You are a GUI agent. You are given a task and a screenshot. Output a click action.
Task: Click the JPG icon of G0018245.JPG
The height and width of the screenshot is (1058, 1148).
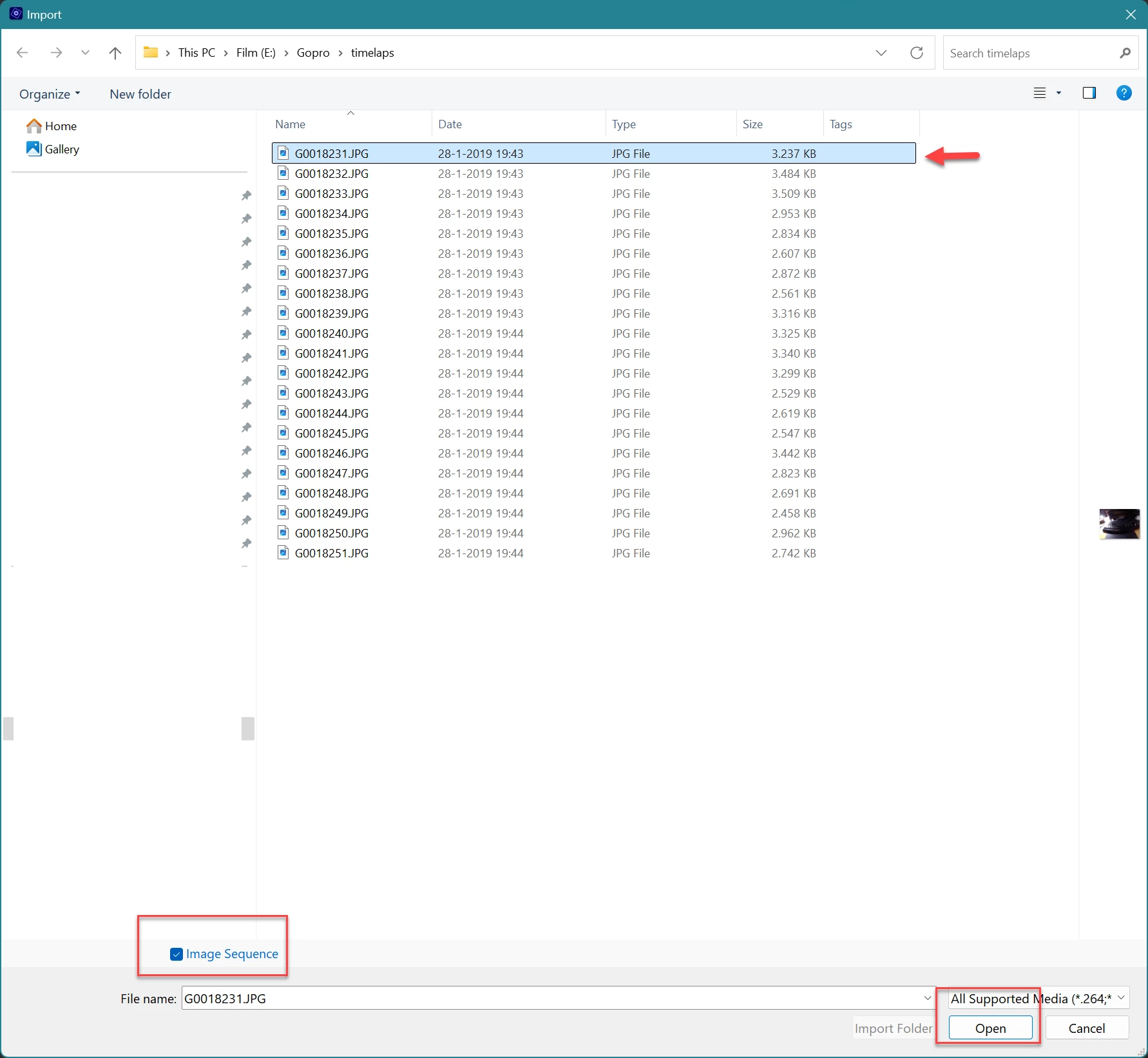click(283, 432)
